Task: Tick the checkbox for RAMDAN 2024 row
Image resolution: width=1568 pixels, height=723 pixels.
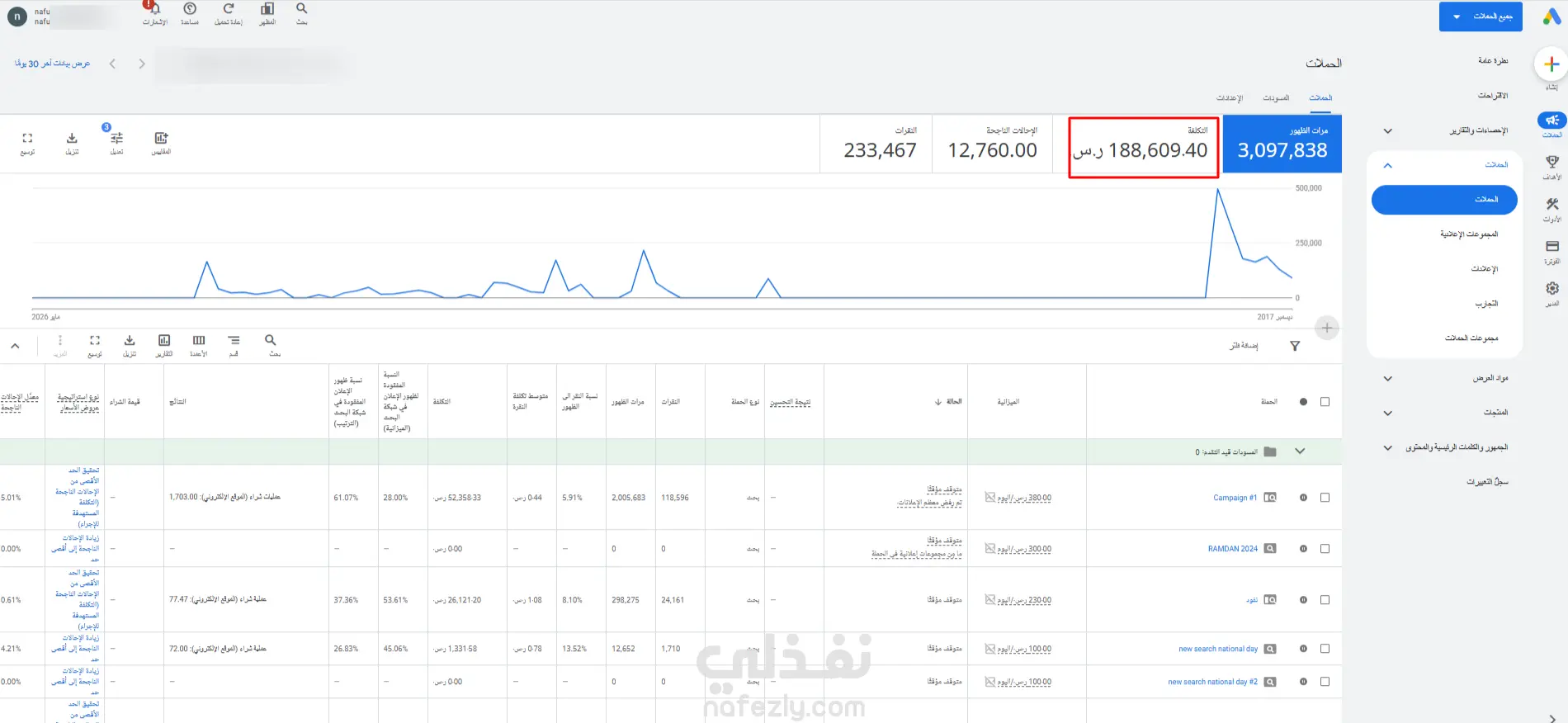Action: pyautogui.click(x=1325, y=549)
